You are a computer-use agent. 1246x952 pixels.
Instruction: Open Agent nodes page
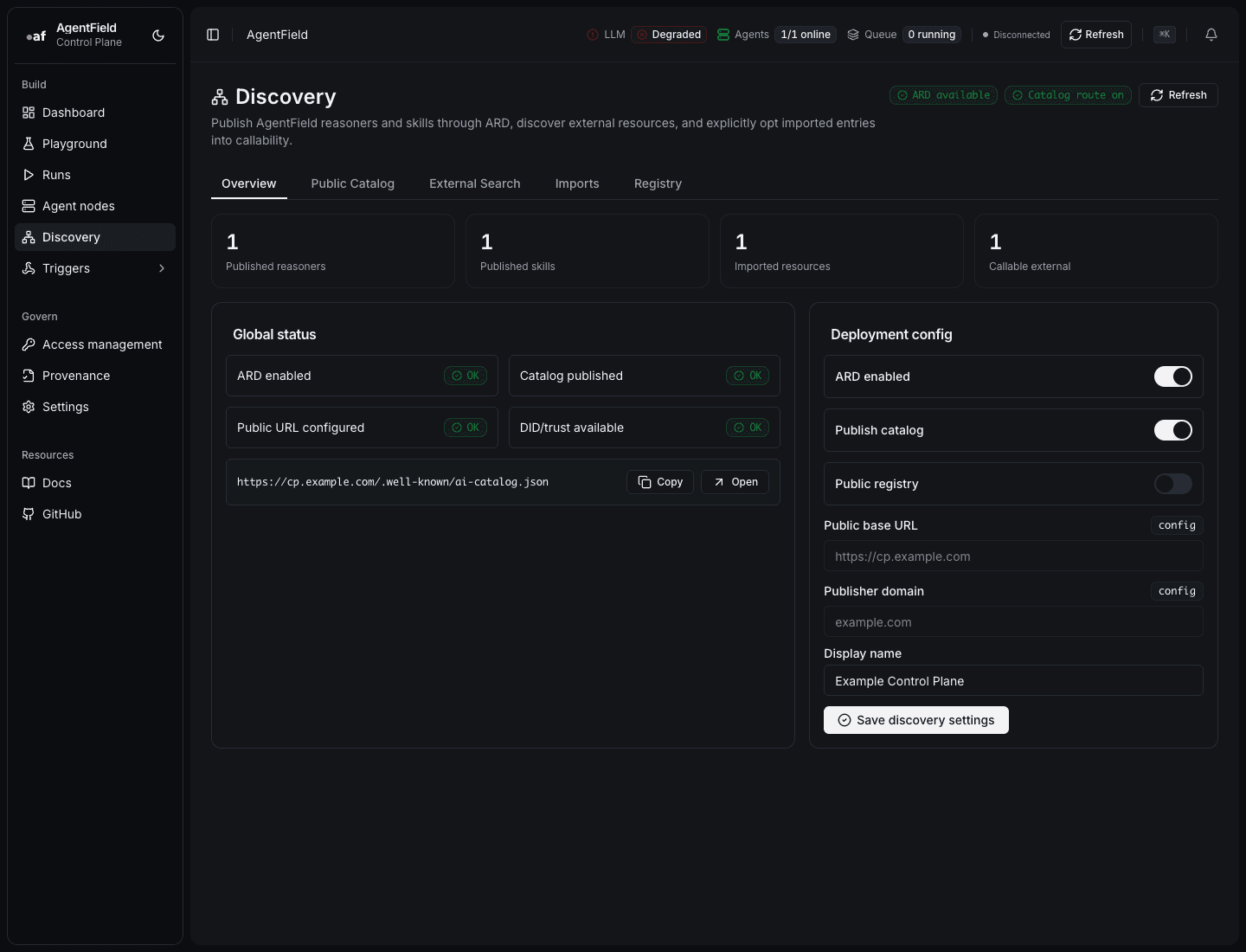95,206
